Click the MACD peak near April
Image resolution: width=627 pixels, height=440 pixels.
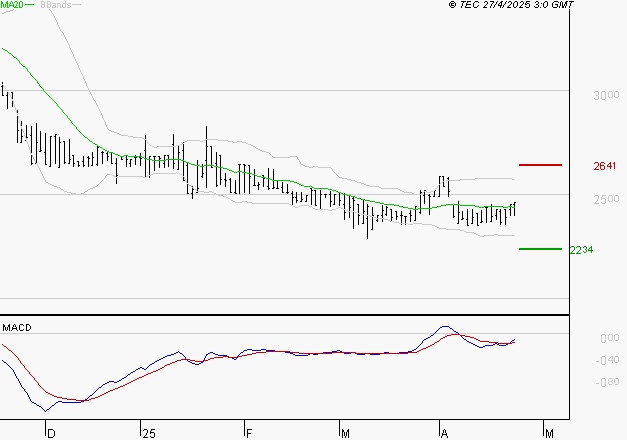click(444, 327)
